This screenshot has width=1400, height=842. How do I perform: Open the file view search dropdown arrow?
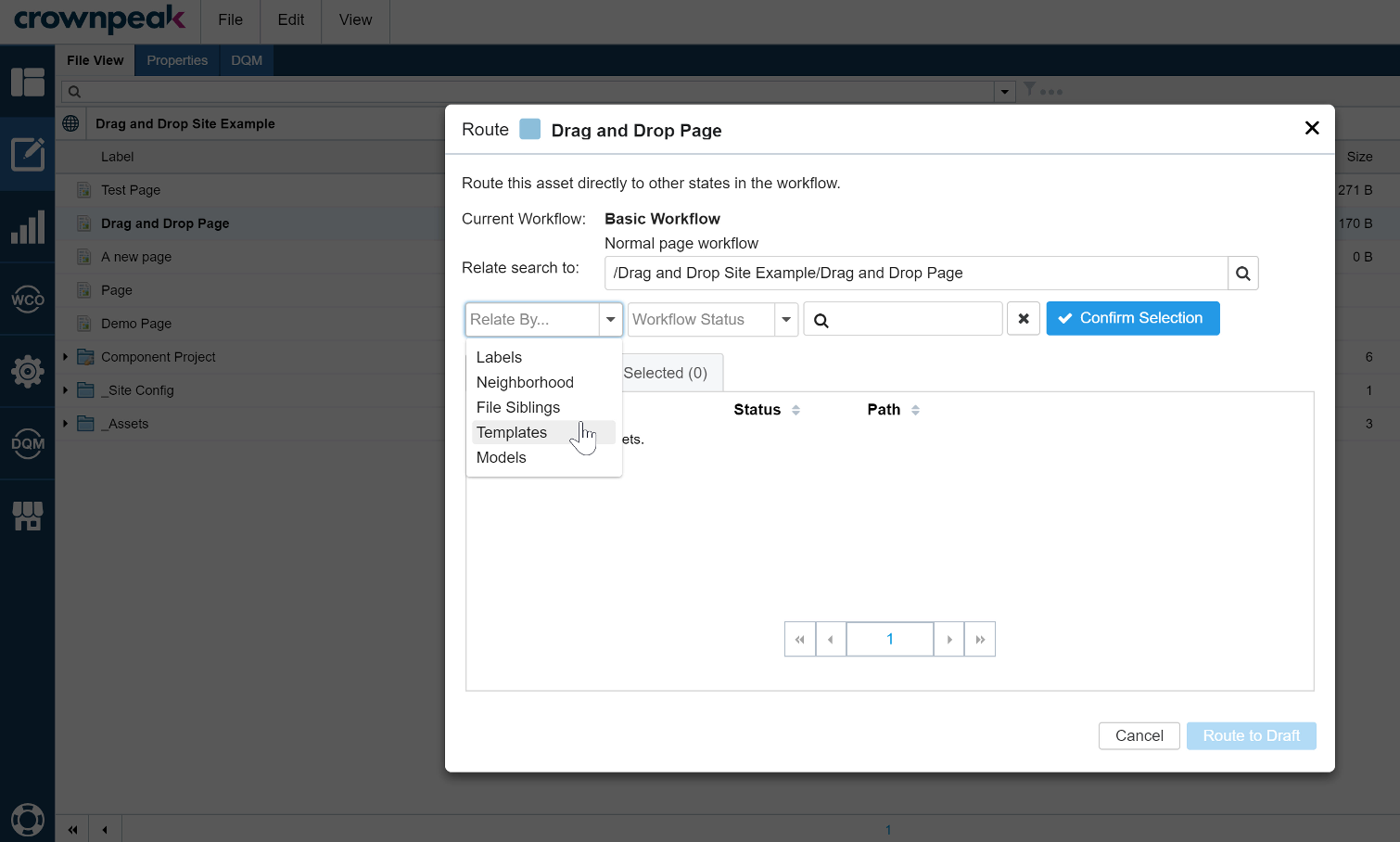point(1004,91)
